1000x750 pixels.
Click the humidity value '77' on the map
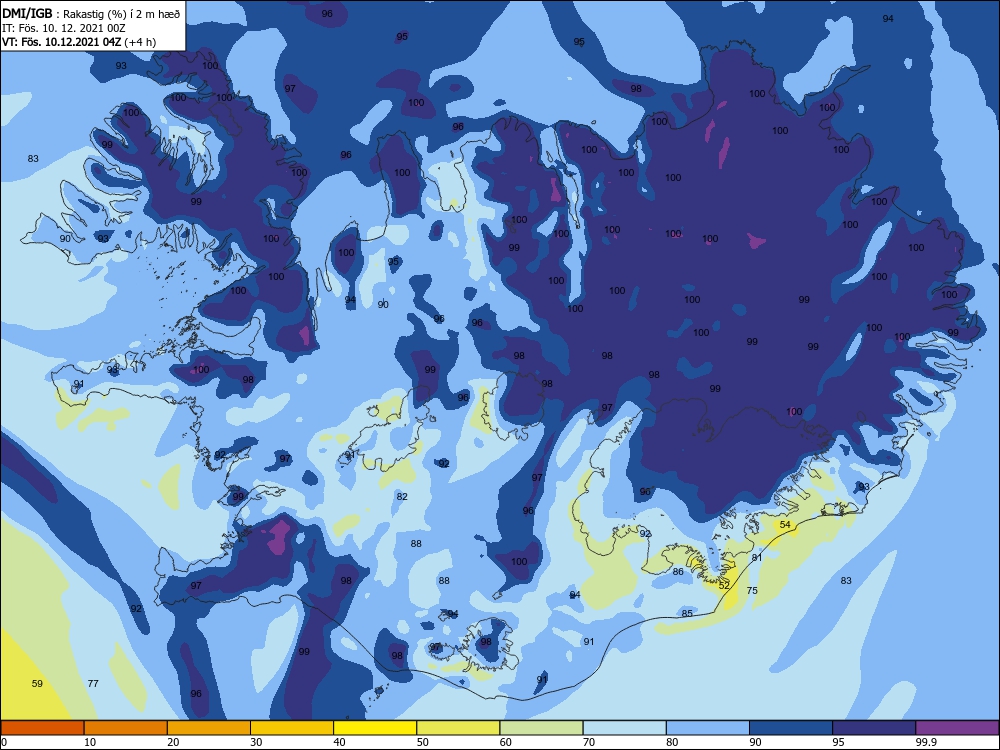[x=93, y=683]
